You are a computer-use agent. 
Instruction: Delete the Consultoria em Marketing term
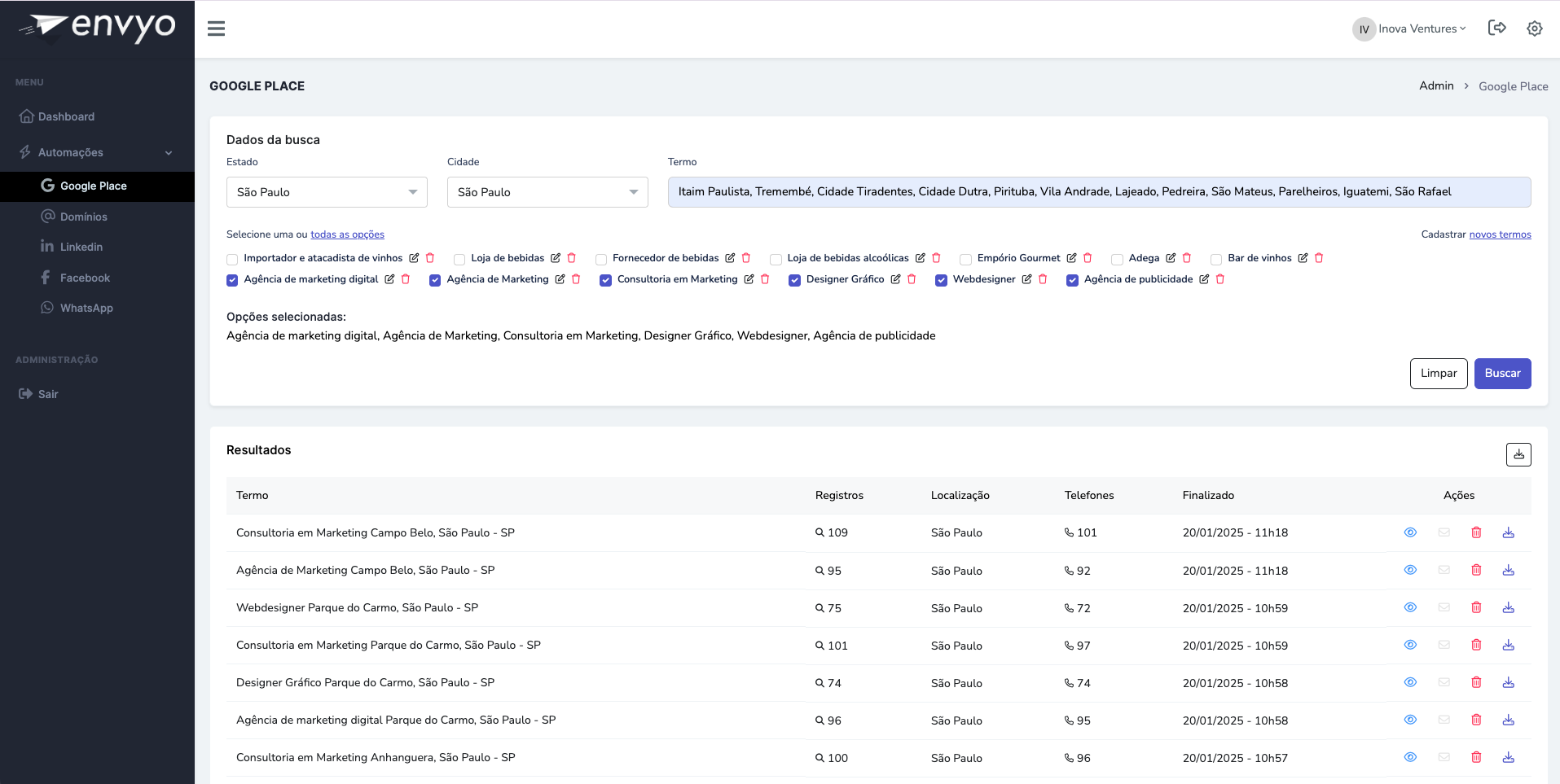click(x=765, y=279)
